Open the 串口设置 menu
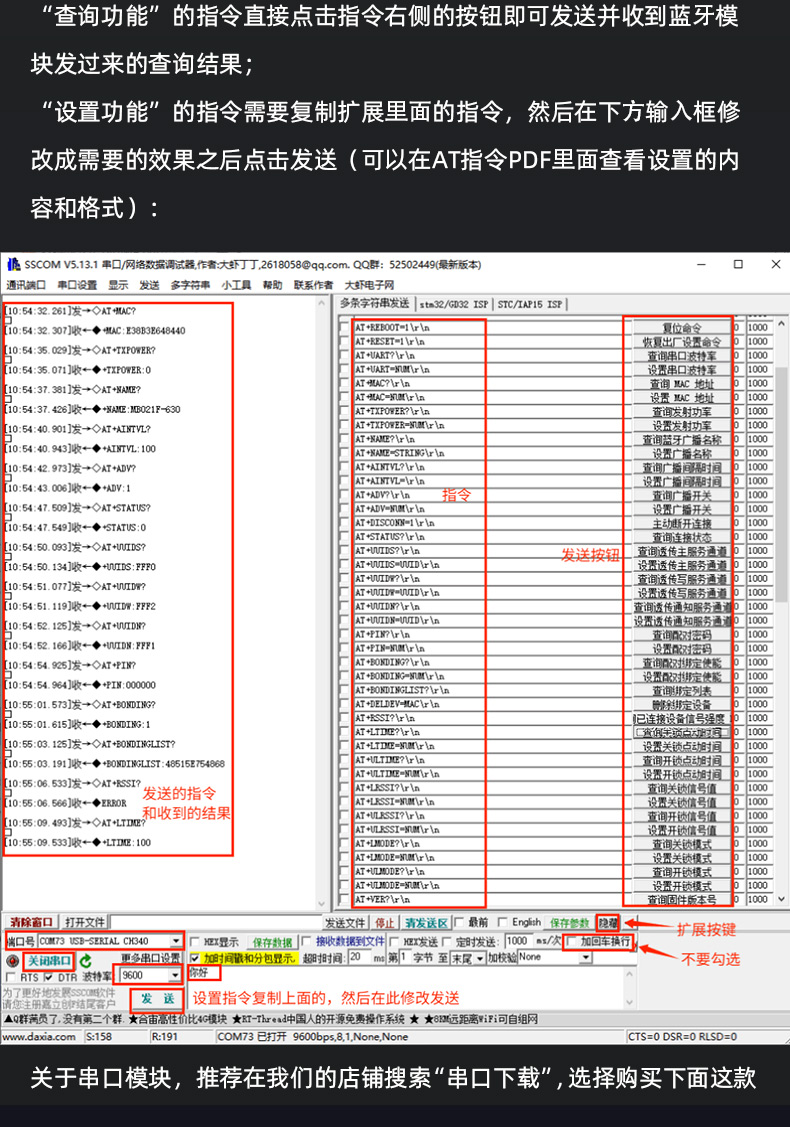The image size is (790, 1127). [x=77, y=285]
